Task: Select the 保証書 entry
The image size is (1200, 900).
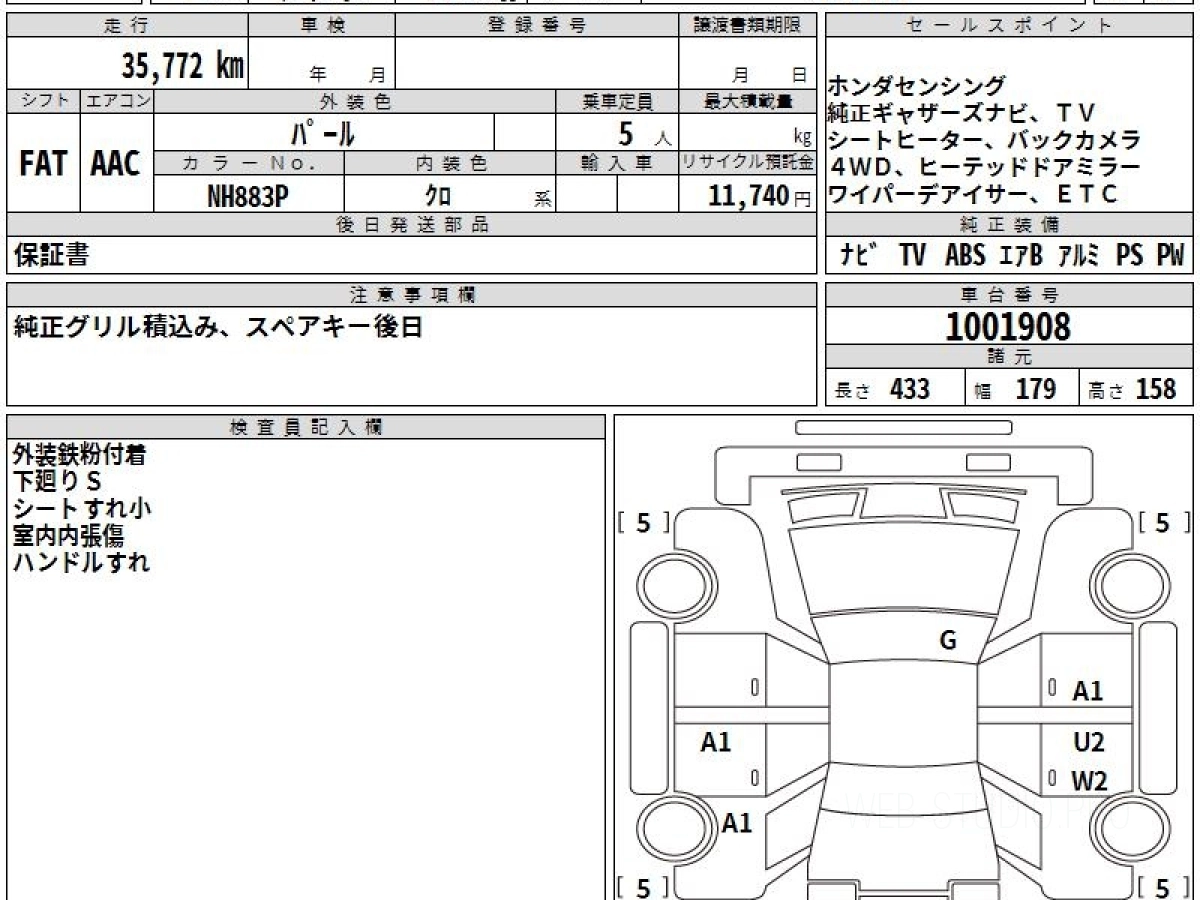Action: pos(51,255)
